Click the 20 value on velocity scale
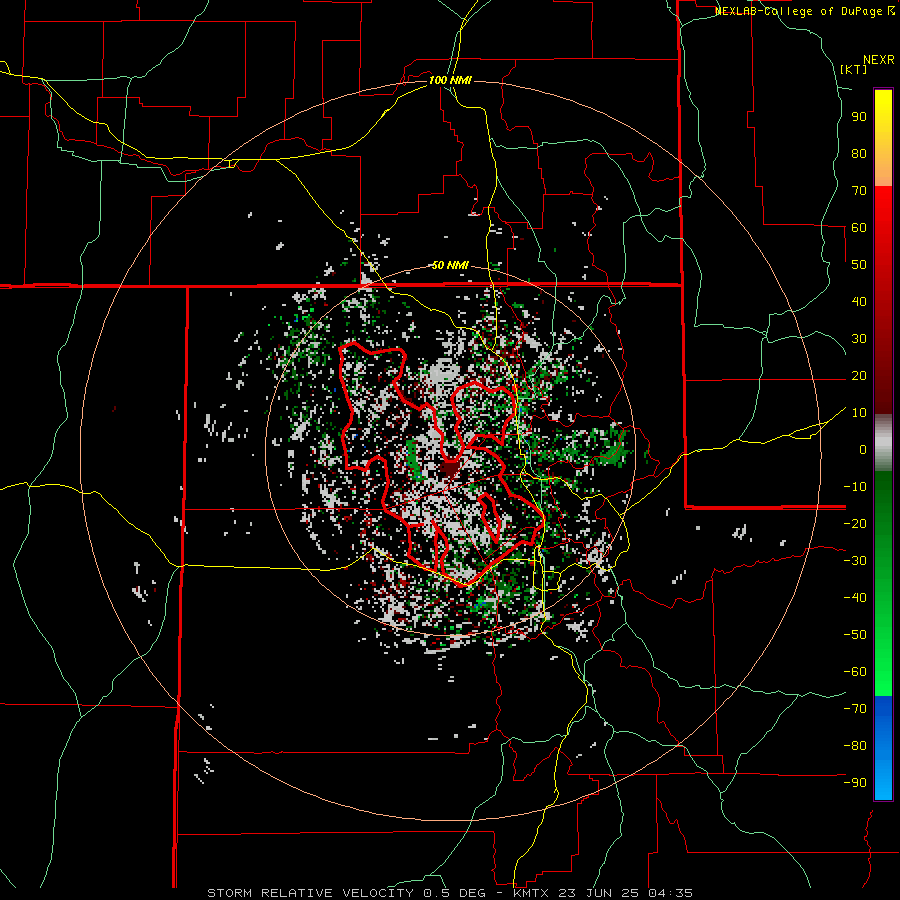 click(859, 375)
